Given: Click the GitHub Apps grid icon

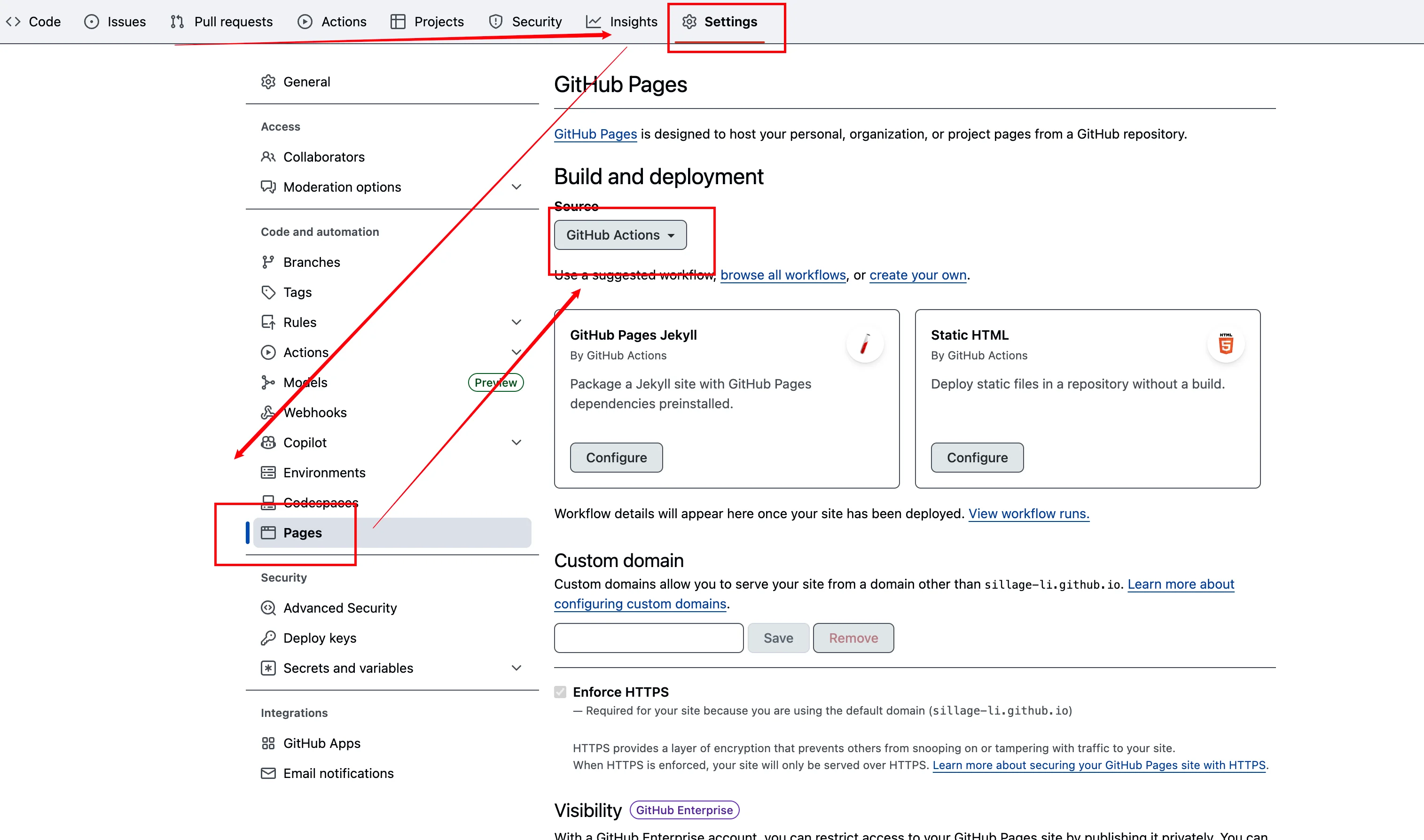Looking at the screenshot, I should pyautogui.click(x=268, y=743).
